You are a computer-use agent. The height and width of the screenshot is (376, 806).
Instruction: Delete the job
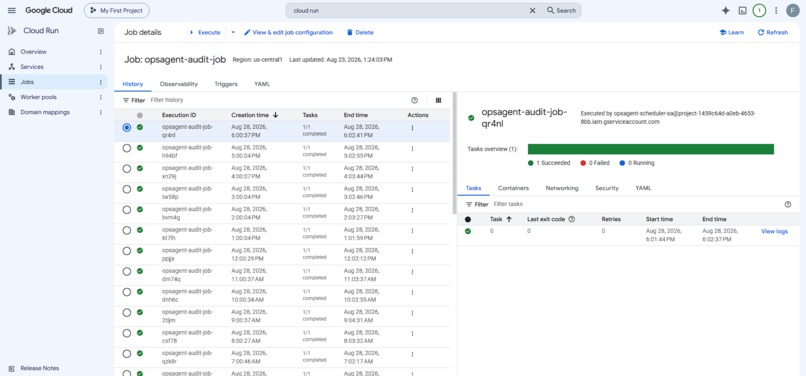pos(360,32)
